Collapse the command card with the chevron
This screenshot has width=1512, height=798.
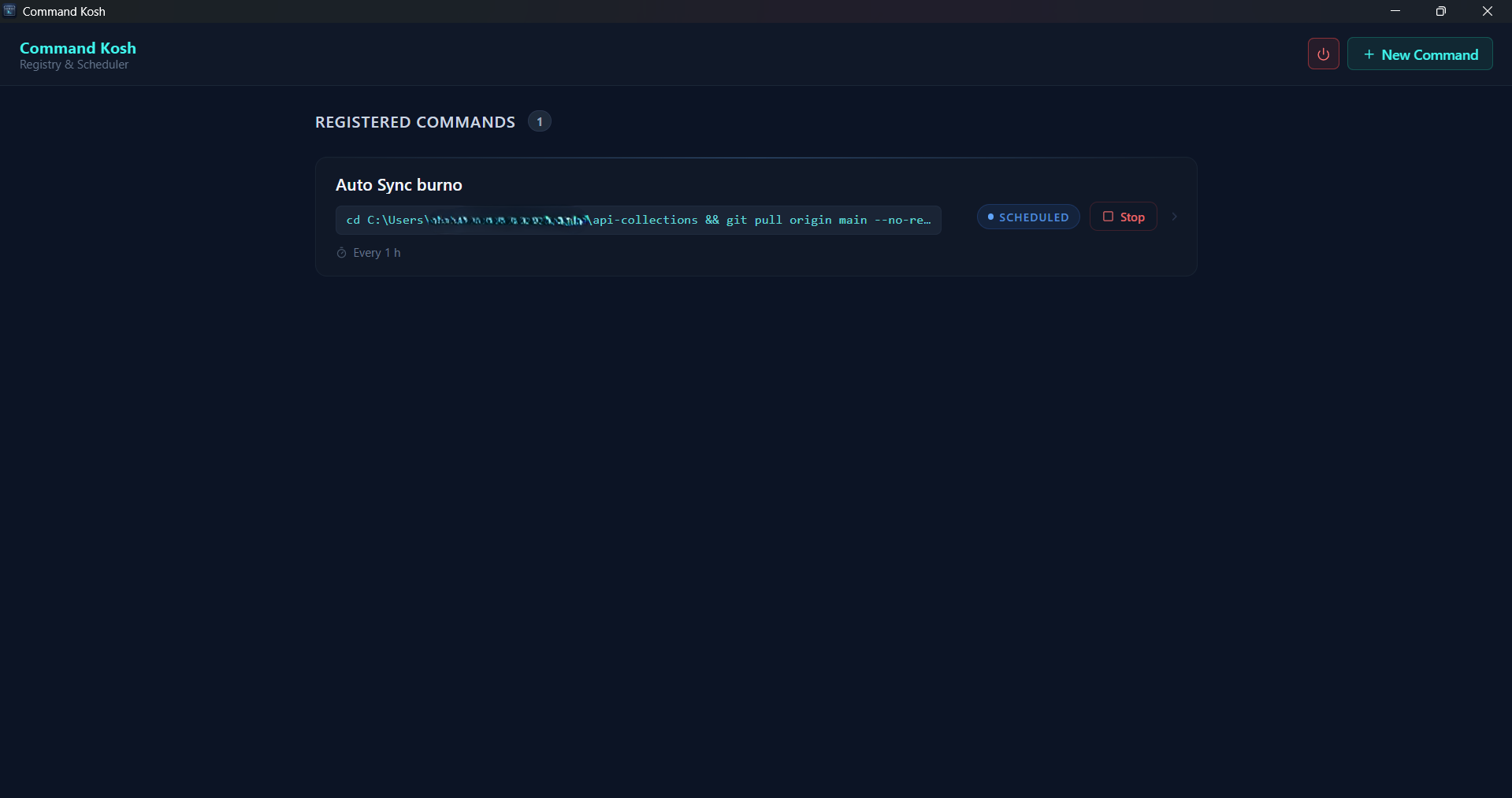pyautogui.click(x=1173, y=217)
